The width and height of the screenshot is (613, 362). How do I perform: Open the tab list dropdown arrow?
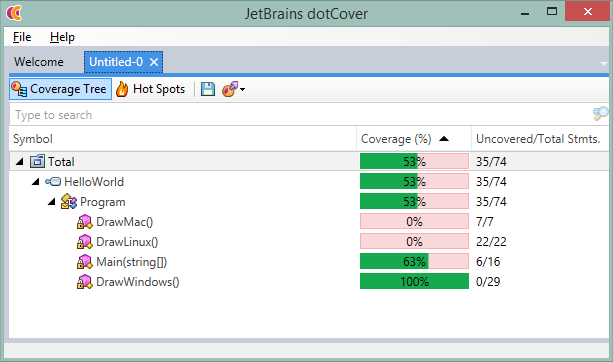604,63
